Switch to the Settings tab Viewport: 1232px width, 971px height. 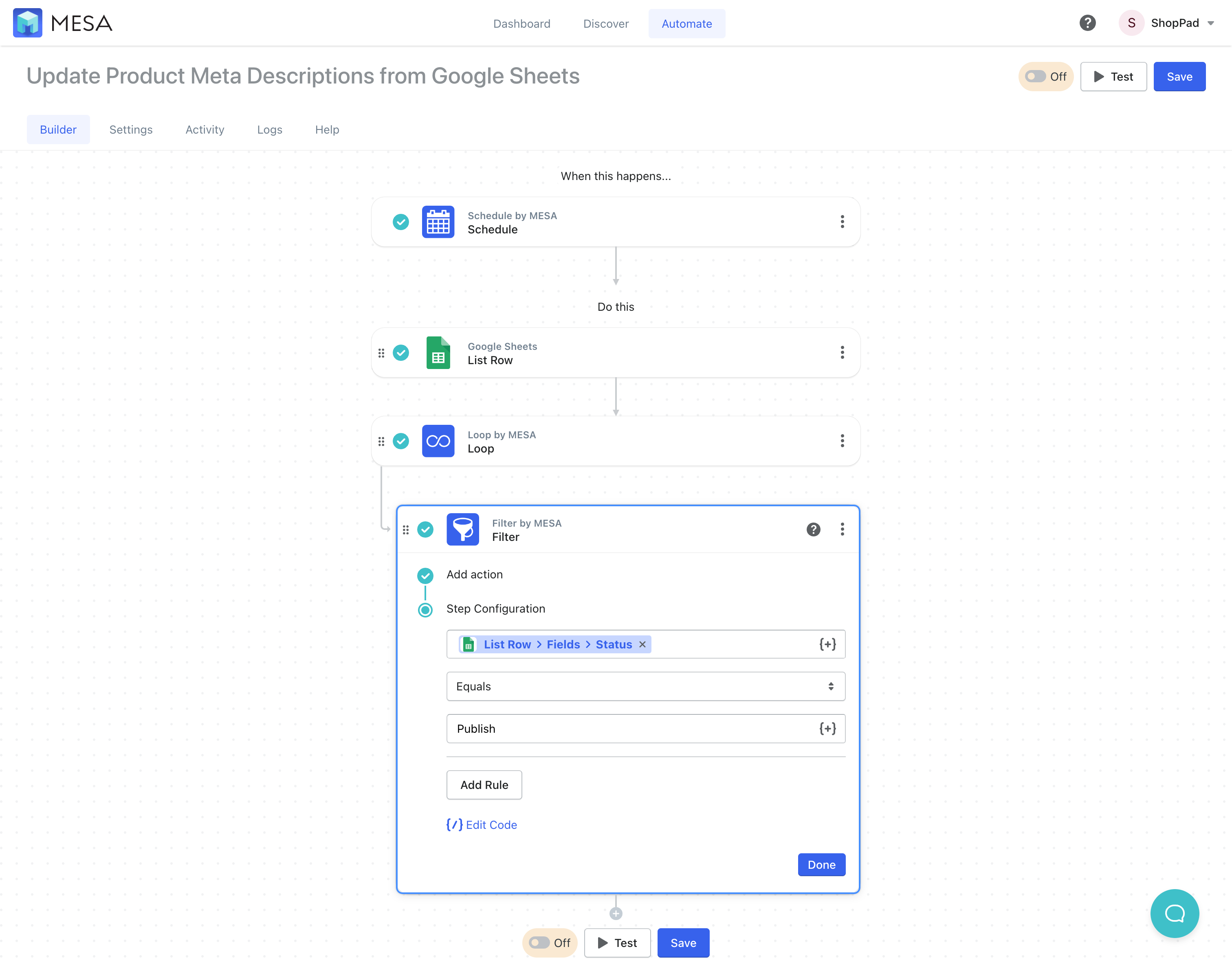pyautogui.click(x=131, y=130)
